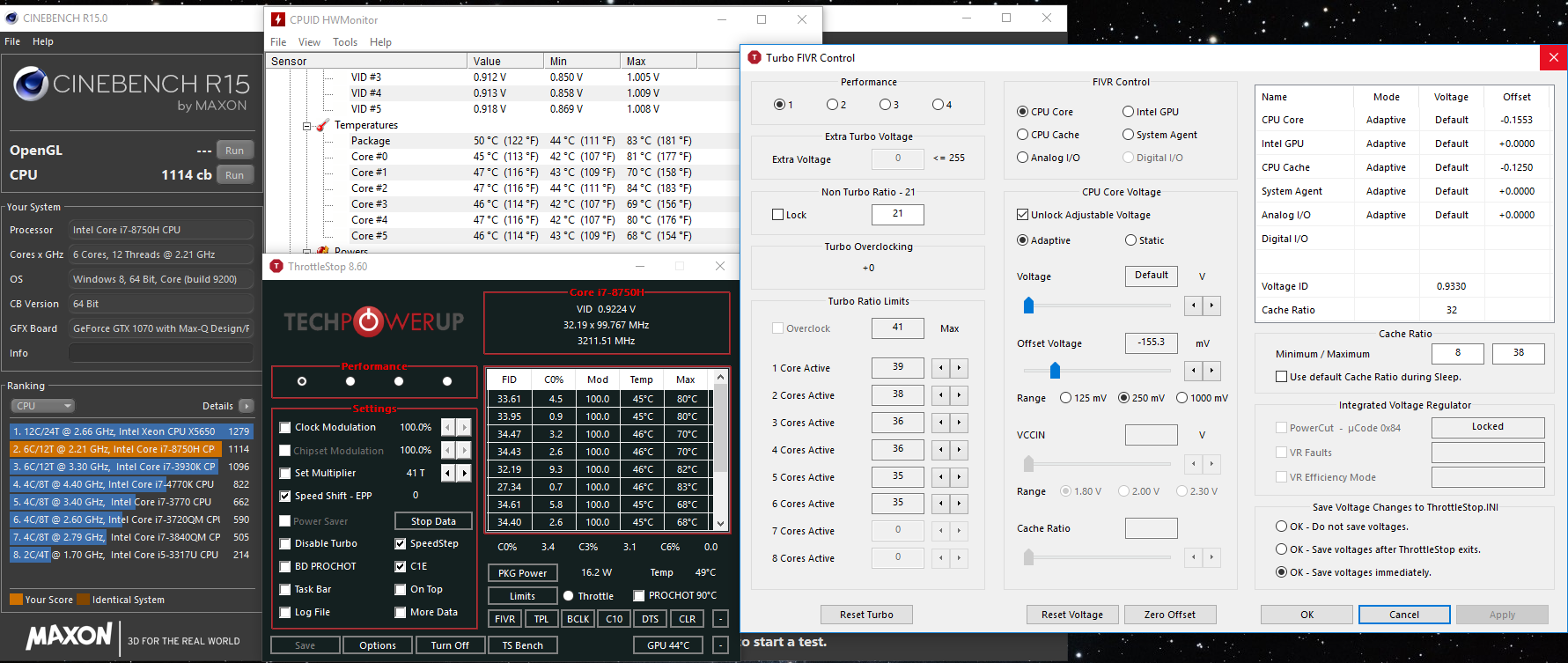This screenshot has width=1568, height=663.
Task: Click the left arrow of the Voltage slider stepper
Action: 1194,306
